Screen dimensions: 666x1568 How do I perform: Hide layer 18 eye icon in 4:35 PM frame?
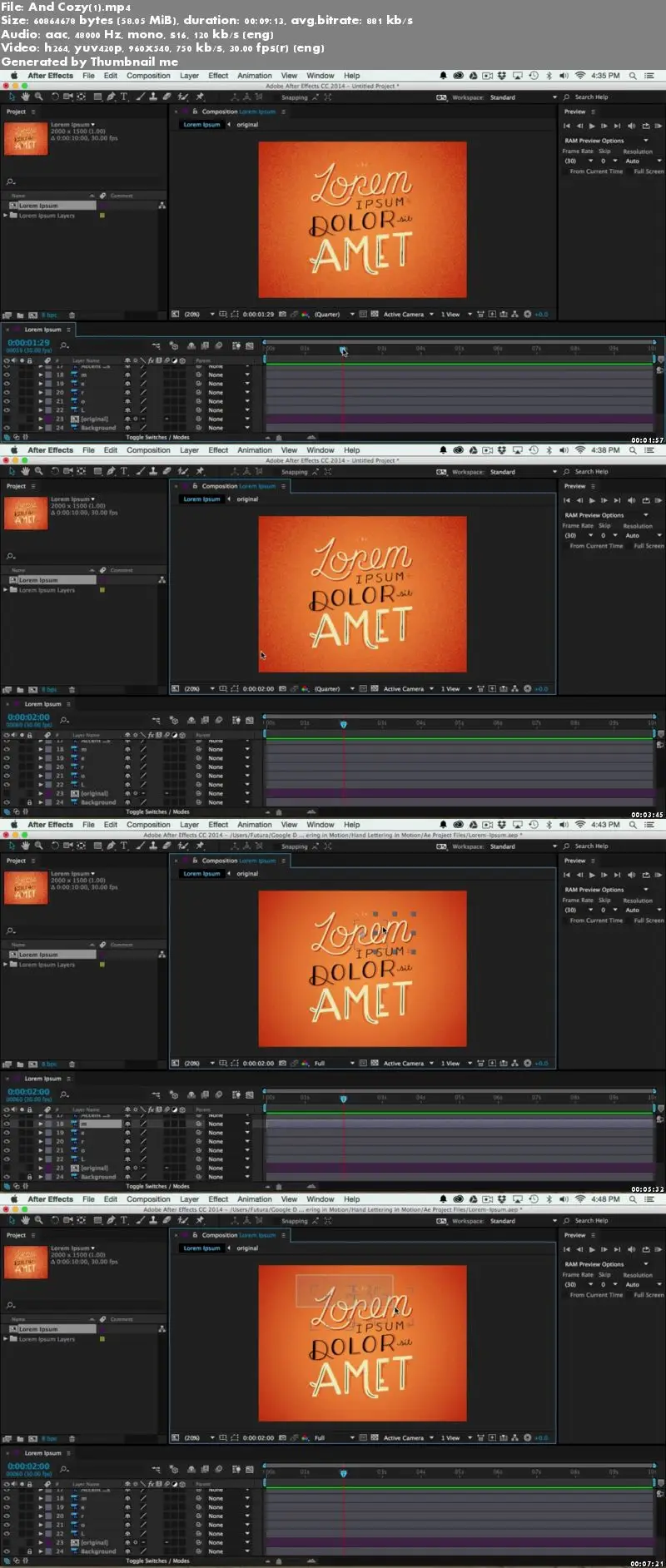coord(7,375)
